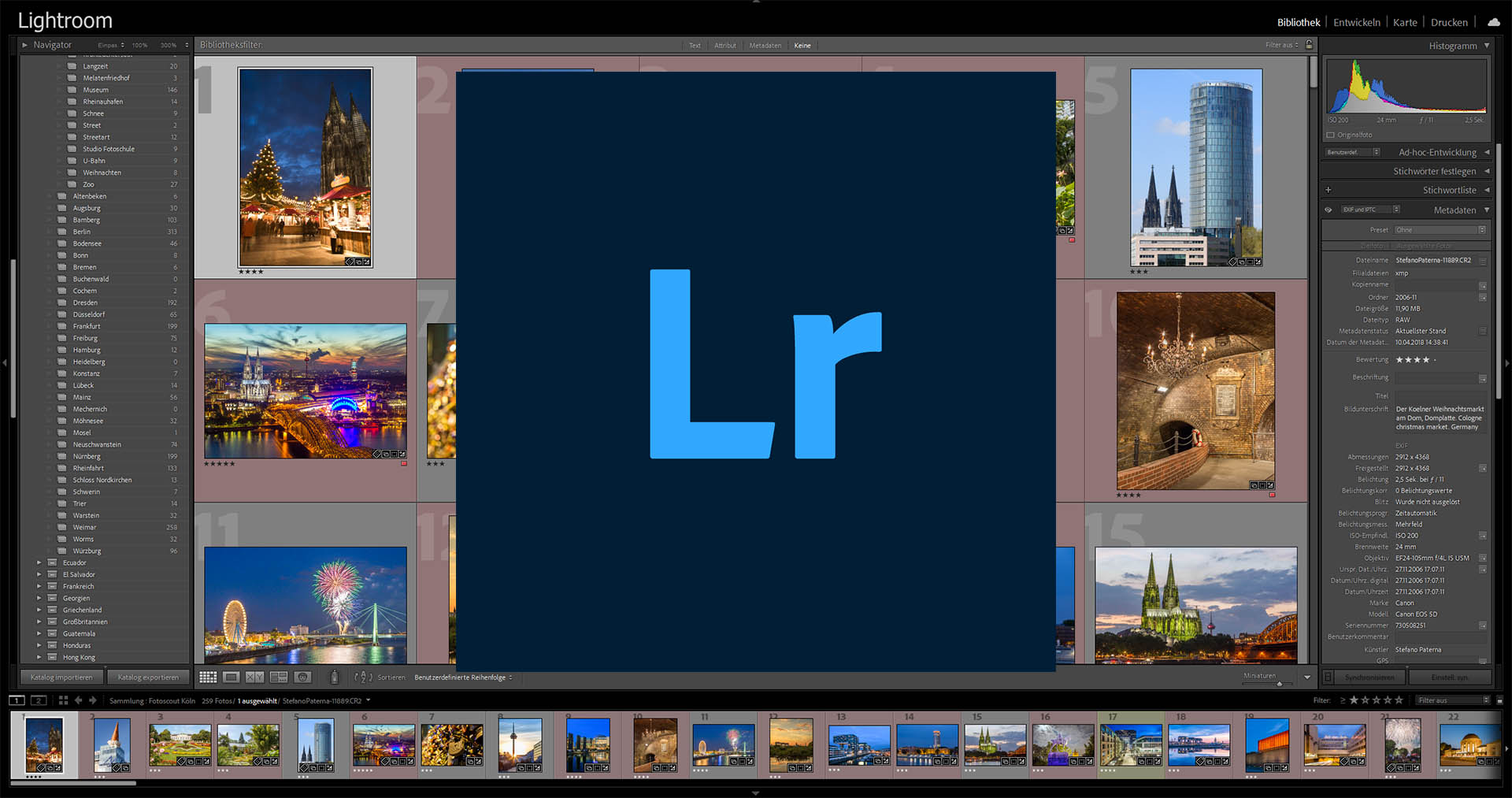Select the people view icon

point(302,677)
